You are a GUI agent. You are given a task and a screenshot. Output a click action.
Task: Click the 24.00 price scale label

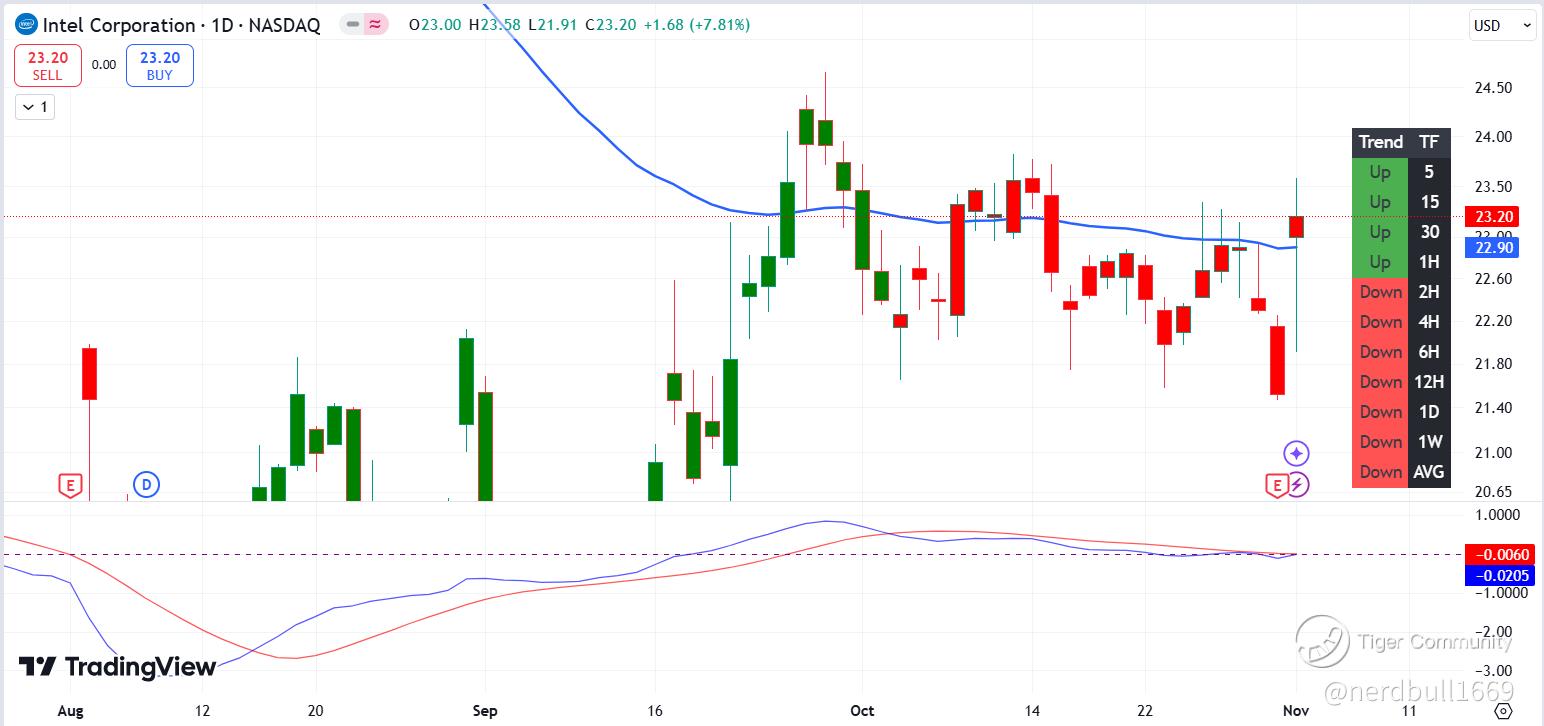[1494, 137]
